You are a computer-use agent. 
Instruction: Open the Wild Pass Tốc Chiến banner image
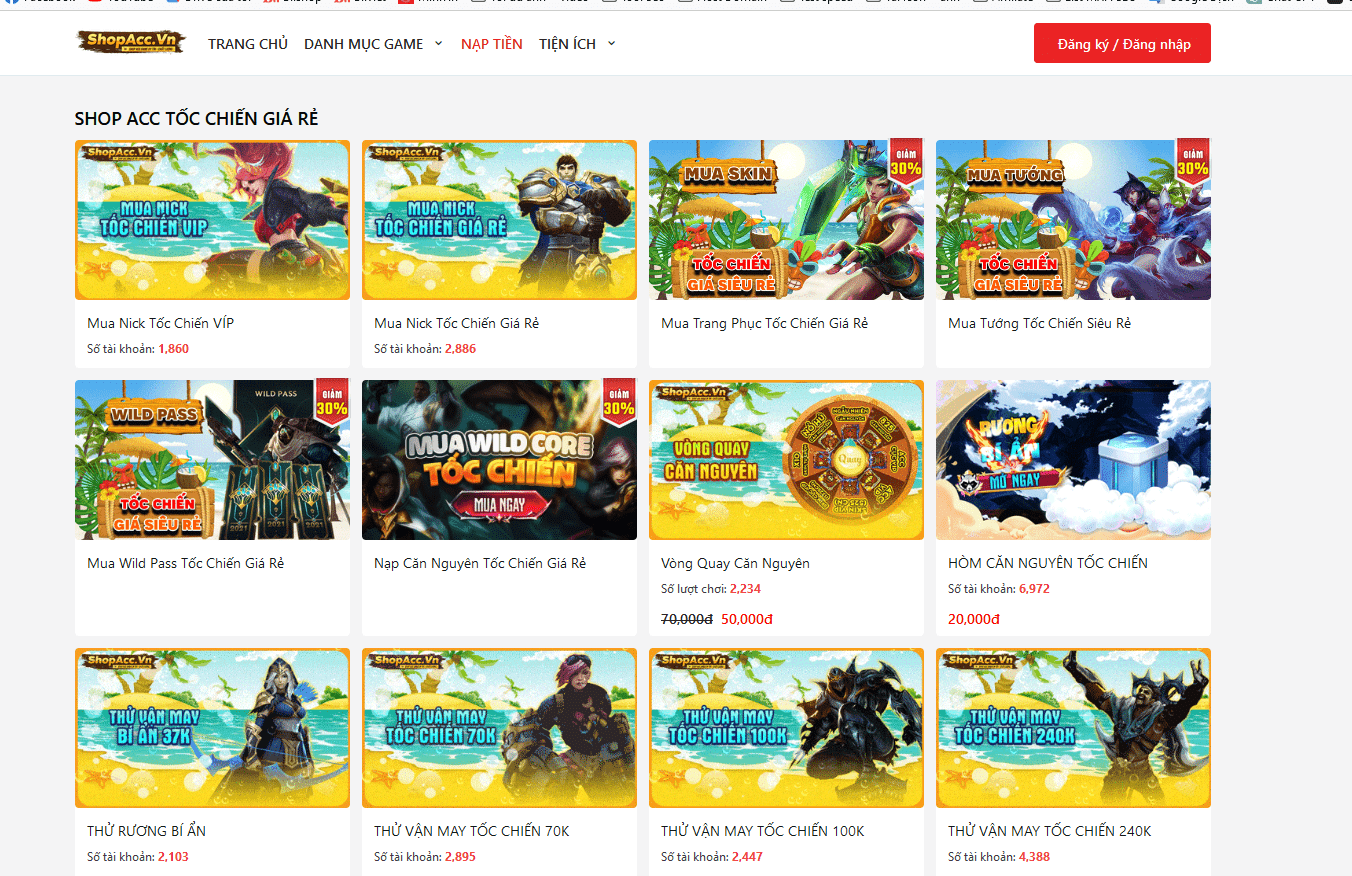[x=212, y=460]
